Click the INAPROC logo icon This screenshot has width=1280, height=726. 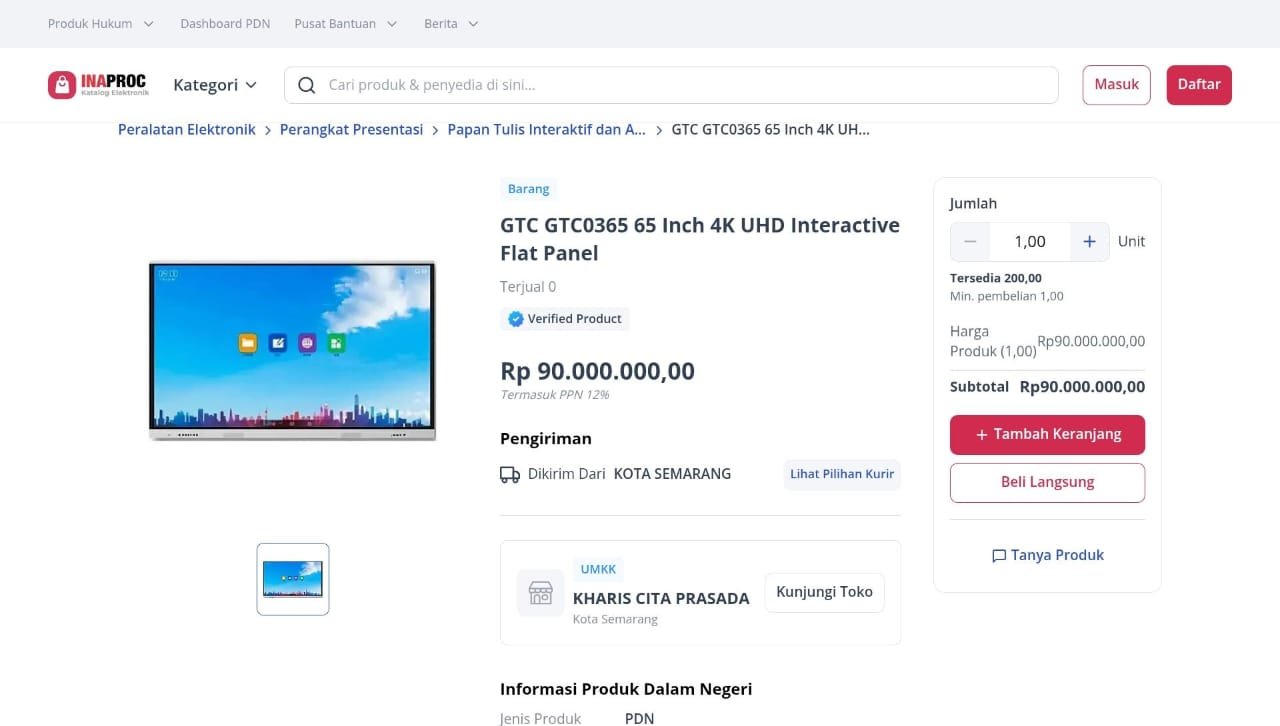coord(62,85)
